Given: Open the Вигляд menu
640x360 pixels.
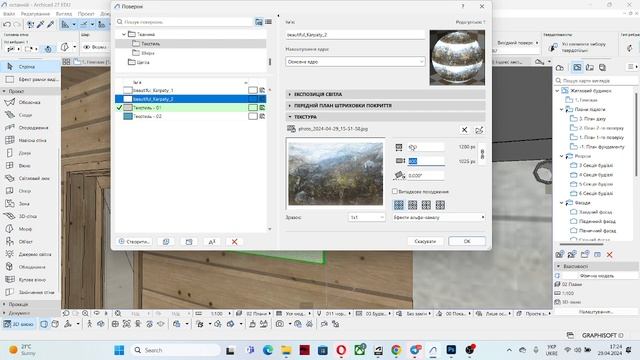Looking at the screenshot, I should pyautogui.click(x=64, y=14).
